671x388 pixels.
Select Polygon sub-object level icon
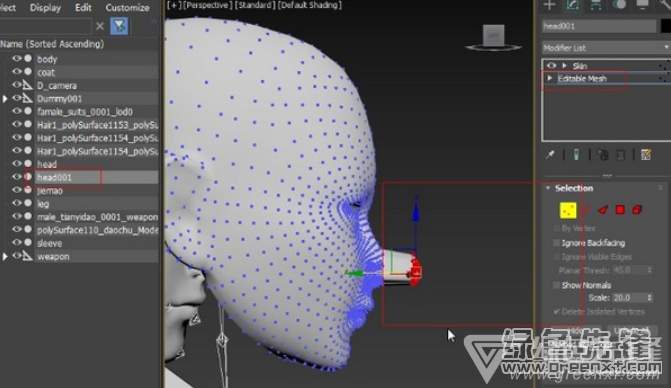pyautogui.click(x=620, y=210)
